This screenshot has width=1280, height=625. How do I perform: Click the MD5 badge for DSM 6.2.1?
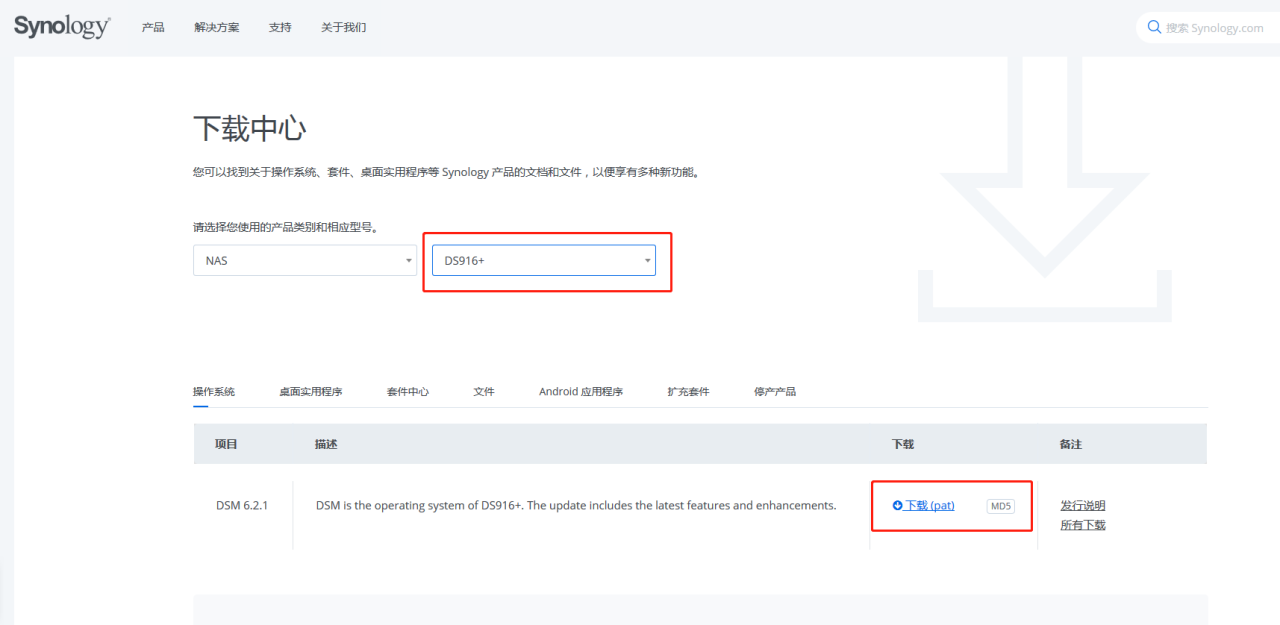pyautogui.click(x=1001, y=506)
